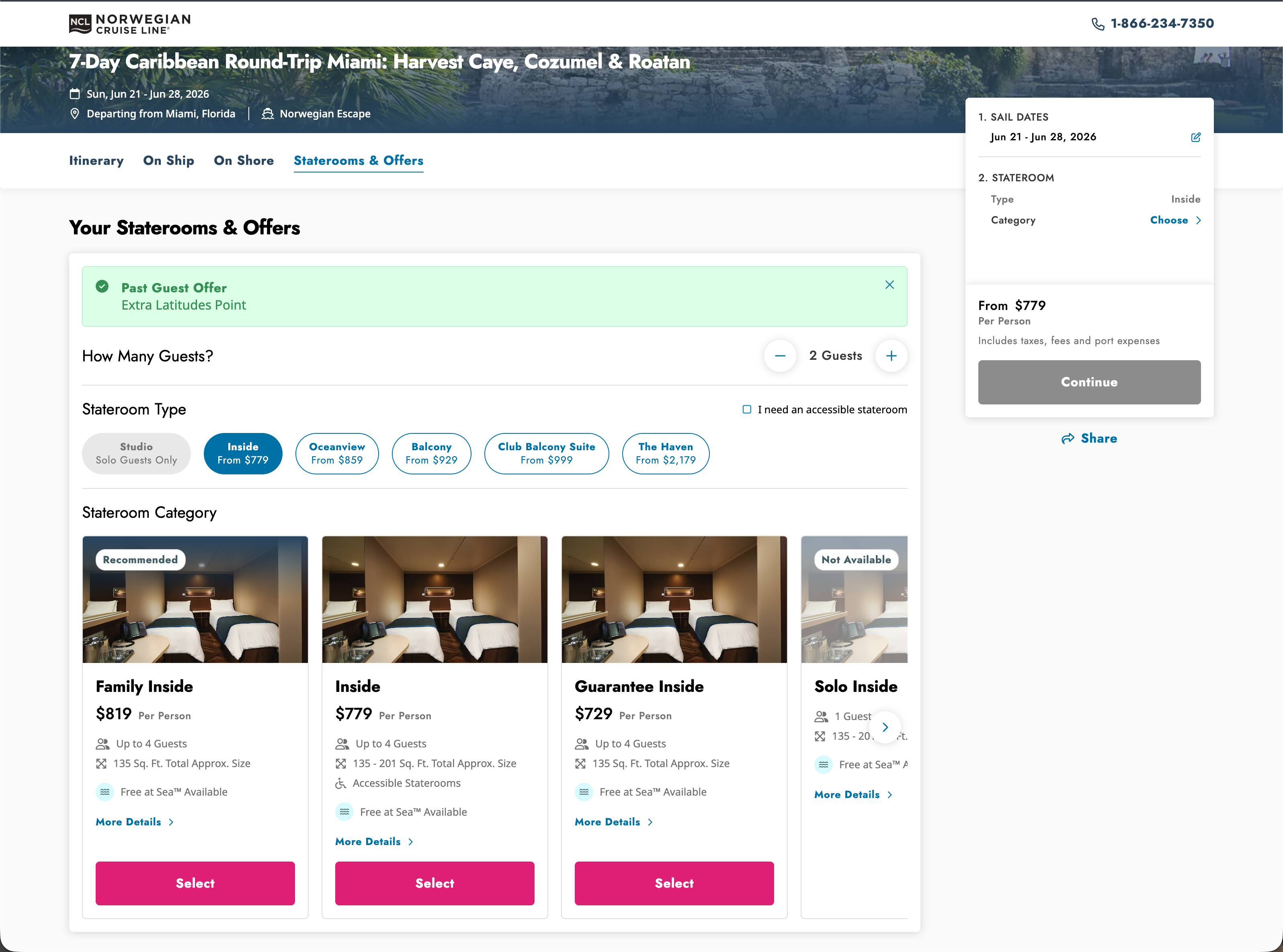Click the phone icon beside 1-866-234-7350
The height and width of the screenshot is (952, 1283).
[1097, 24]
